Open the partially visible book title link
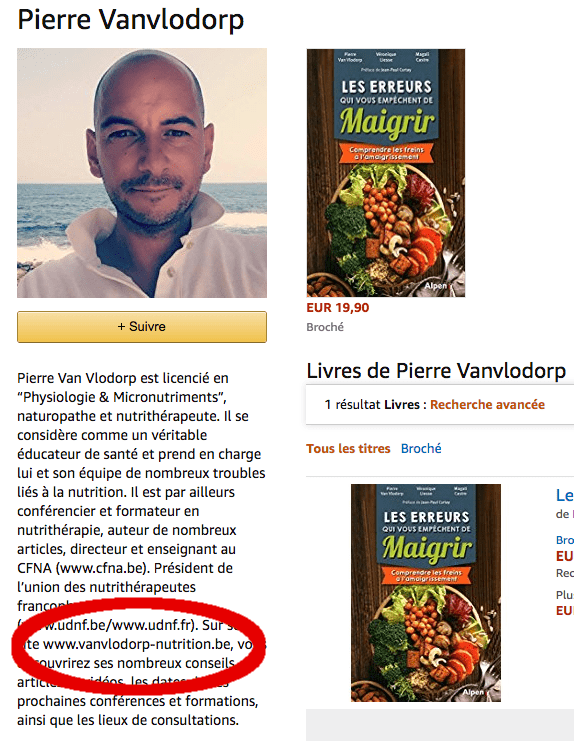574x741 pixels. coord(565,495)
